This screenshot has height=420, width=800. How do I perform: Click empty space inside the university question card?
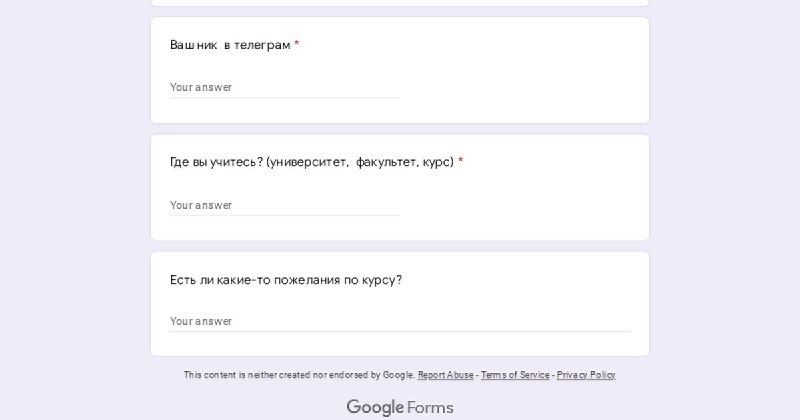526,204
